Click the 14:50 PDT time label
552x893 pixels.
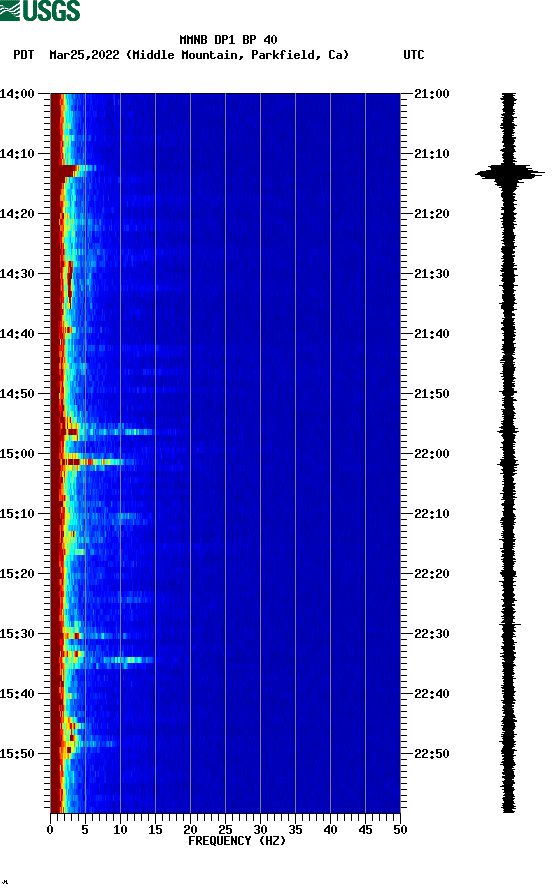point(17,394)
